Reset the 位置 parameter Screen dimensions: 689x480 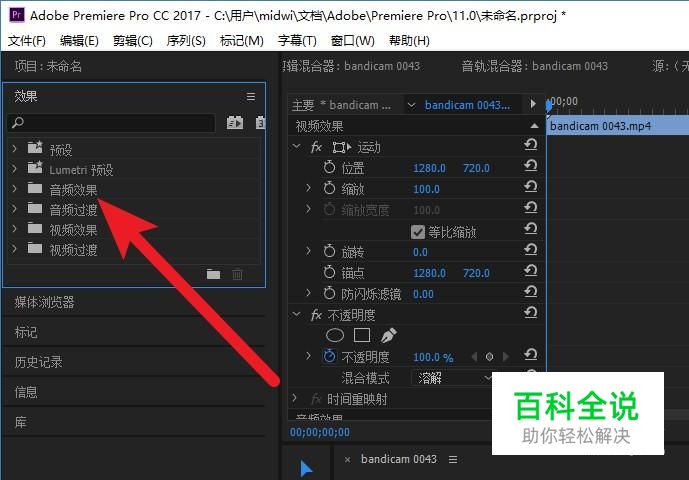[531, 165]
